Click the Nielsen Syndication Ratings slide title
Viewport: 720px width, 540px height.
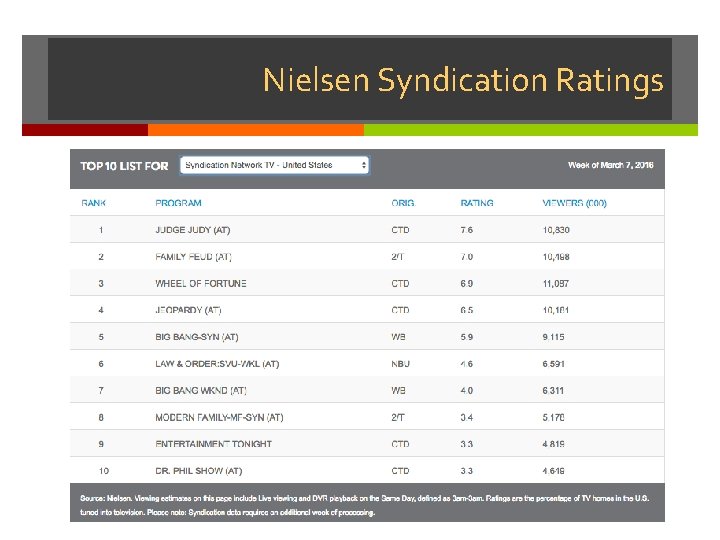[x=463, y=81]
